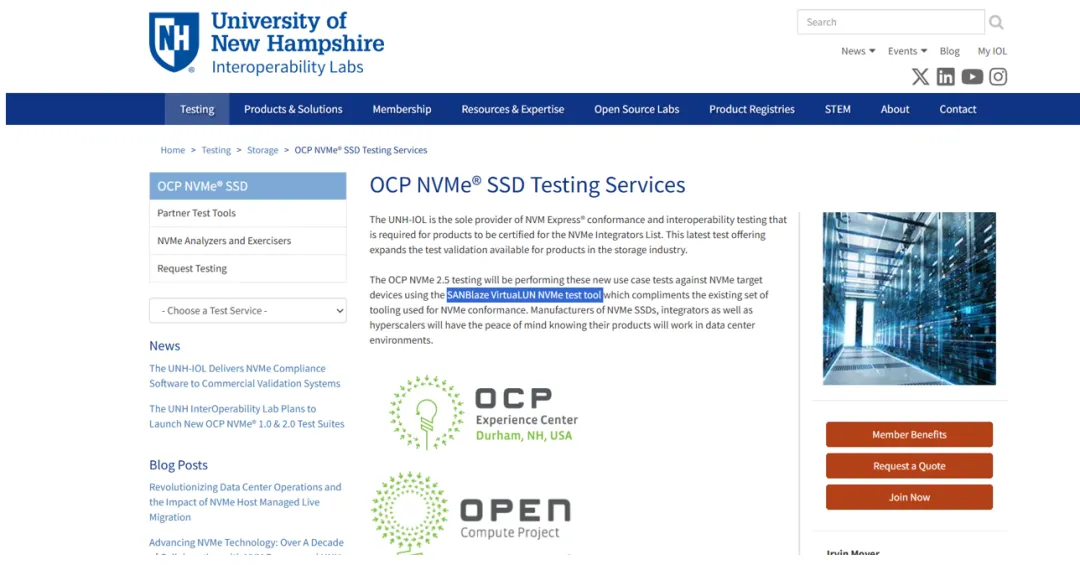Image resolution: width=1080 pixels, height=565 pixels.
Task: Open the About menu item
Action: click(x=895, y=109)
